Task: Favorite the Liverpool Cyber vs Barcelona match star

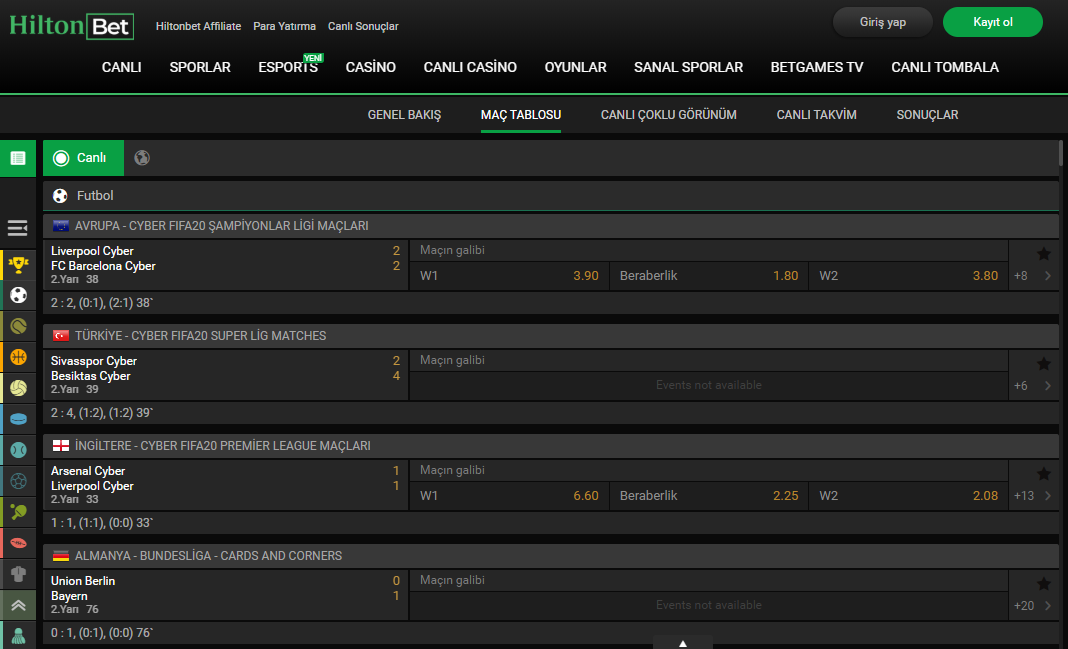Action: click(1043, 254)
